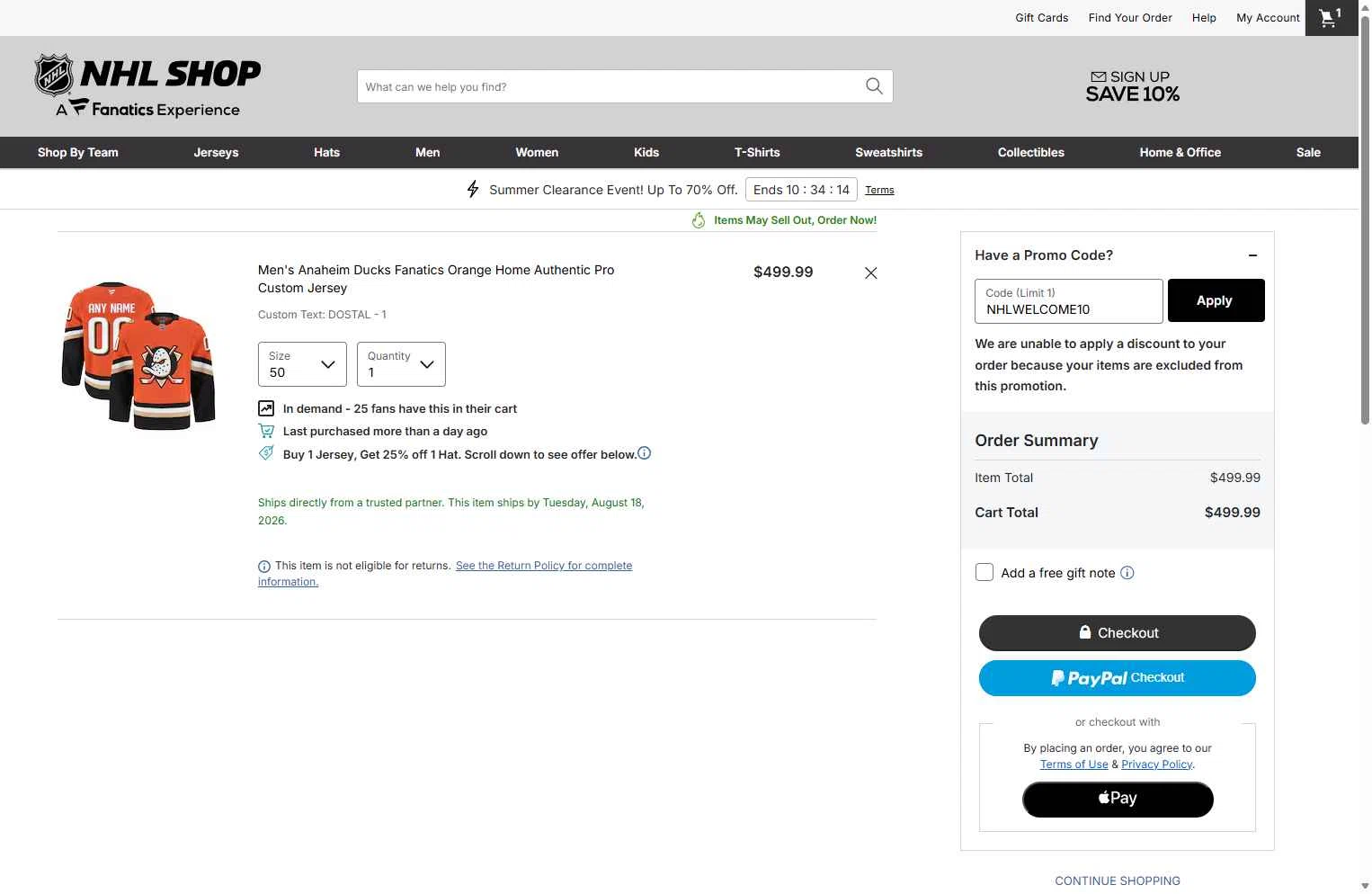Open the Quantity dropdown
This screenshot has width=1372, height=894.
click(401, 364)
